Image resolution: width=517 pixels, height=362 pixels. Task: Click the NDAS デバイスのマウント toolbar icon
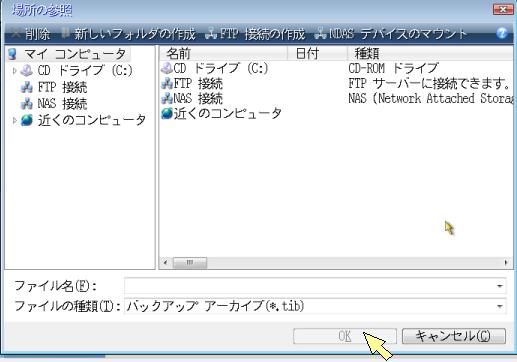click(x=320, y=33)
